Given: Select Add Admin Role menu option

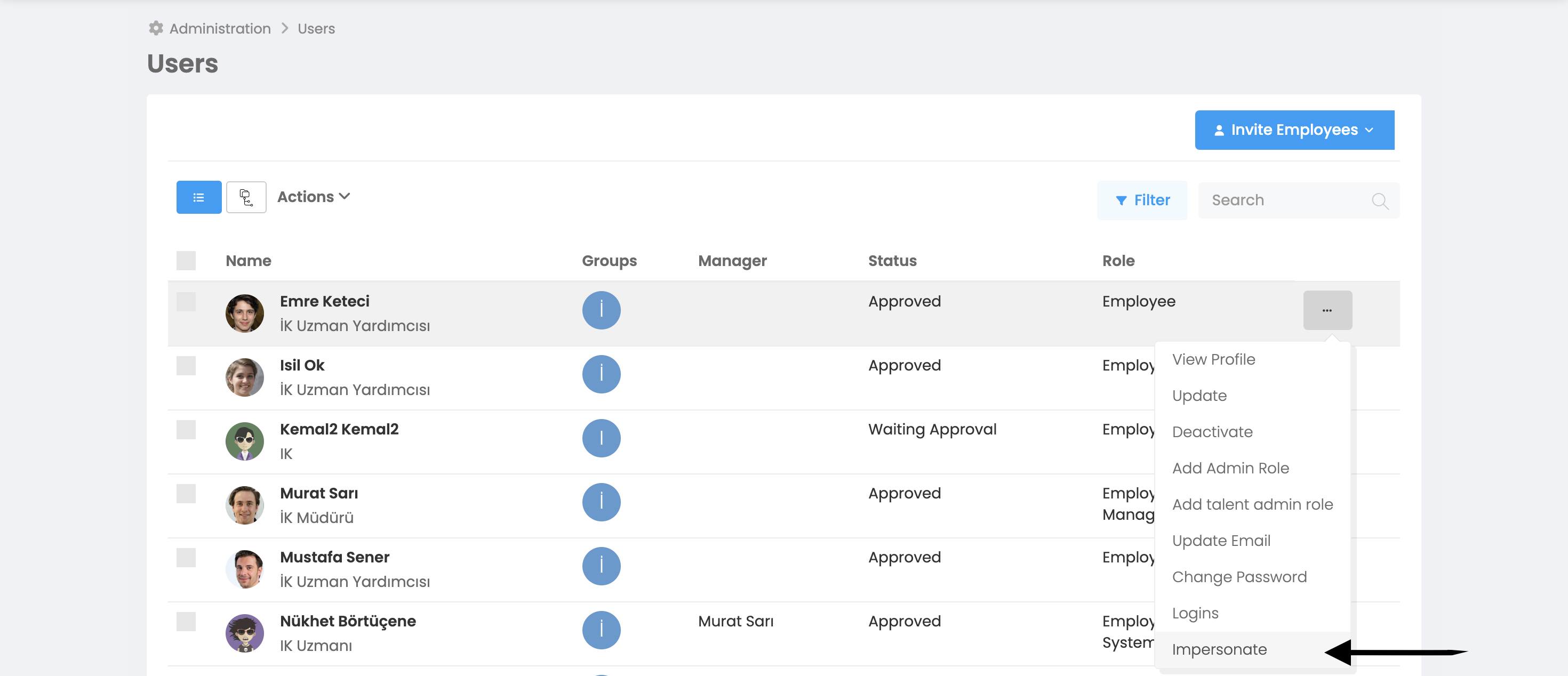Looking at the screenshot, I should 1230,468.
